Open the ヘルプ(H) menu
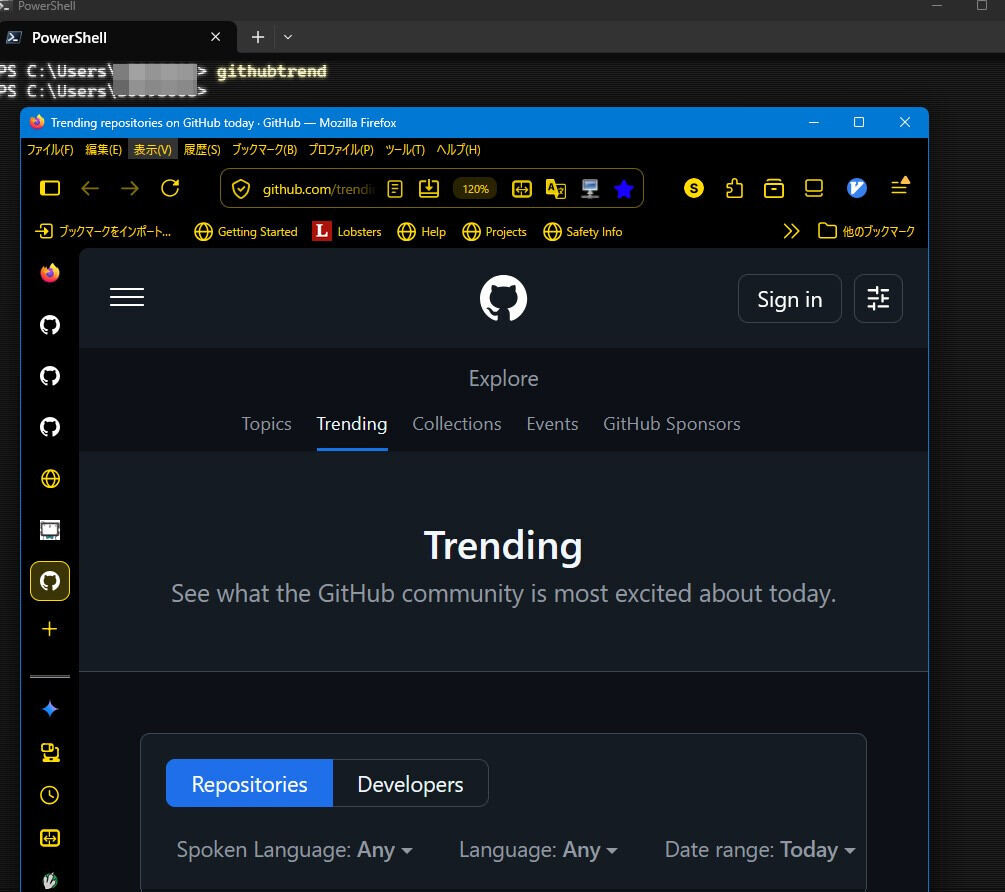This screenshot has height=892, width=1005. [x=458, y=150]
